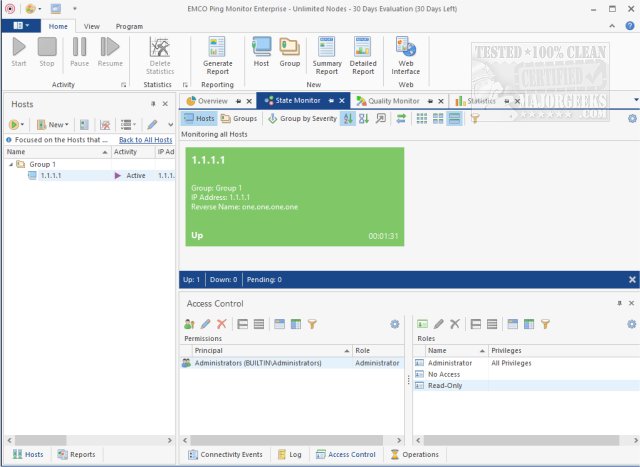Screen dimensions: 640x467
Task: Open the Hosts panel start dropdown arrow
Action: coord(22,125)
